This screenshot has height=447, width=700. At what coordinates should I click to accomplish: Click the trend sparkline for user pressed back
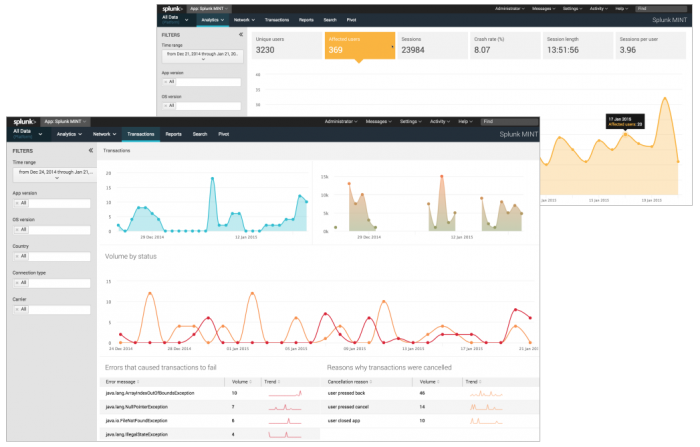(x=486, y=393)
